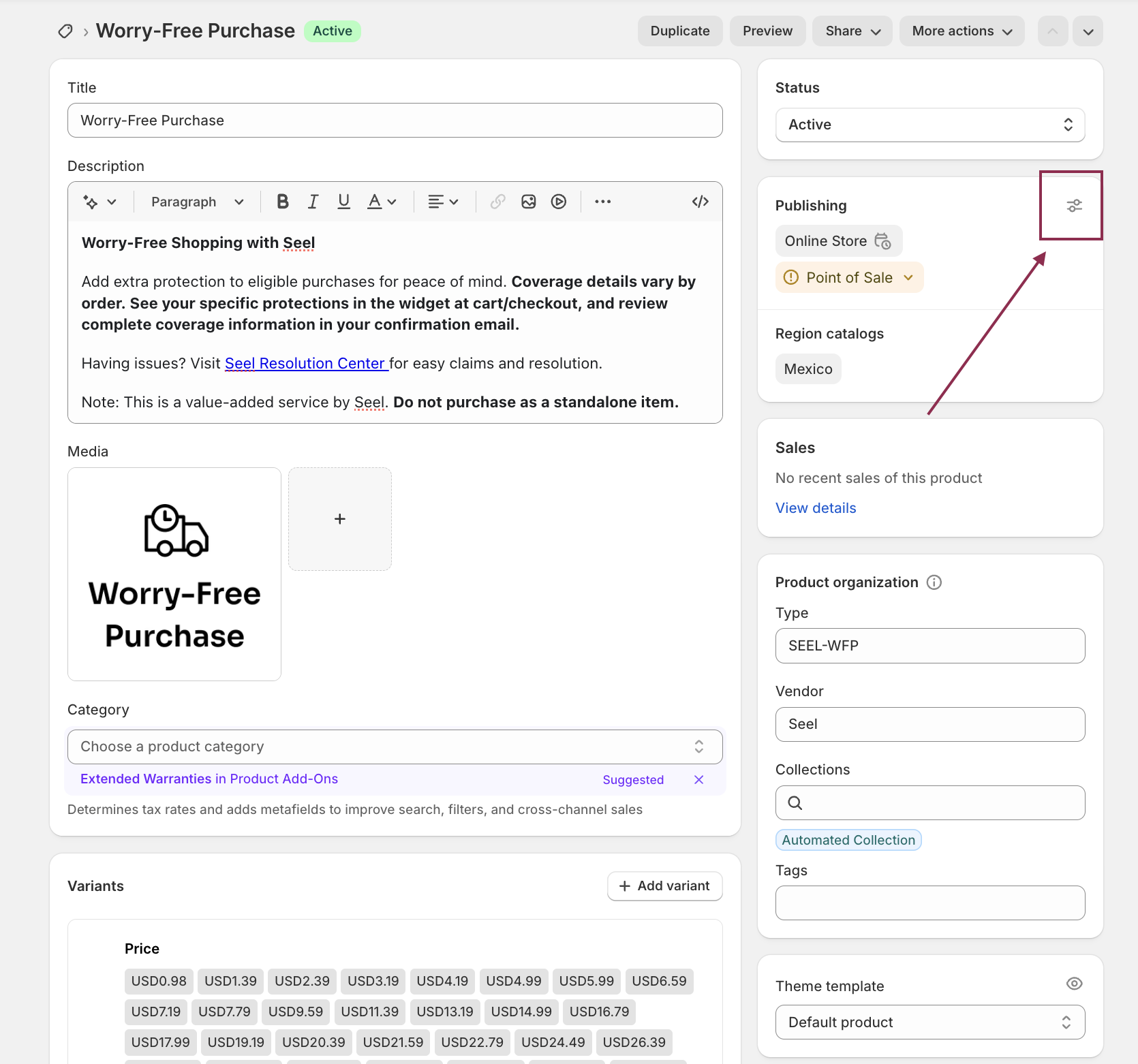Expand the Point of Sale warning
The height and width of the screenshot is (1064, 1138).
908,277
